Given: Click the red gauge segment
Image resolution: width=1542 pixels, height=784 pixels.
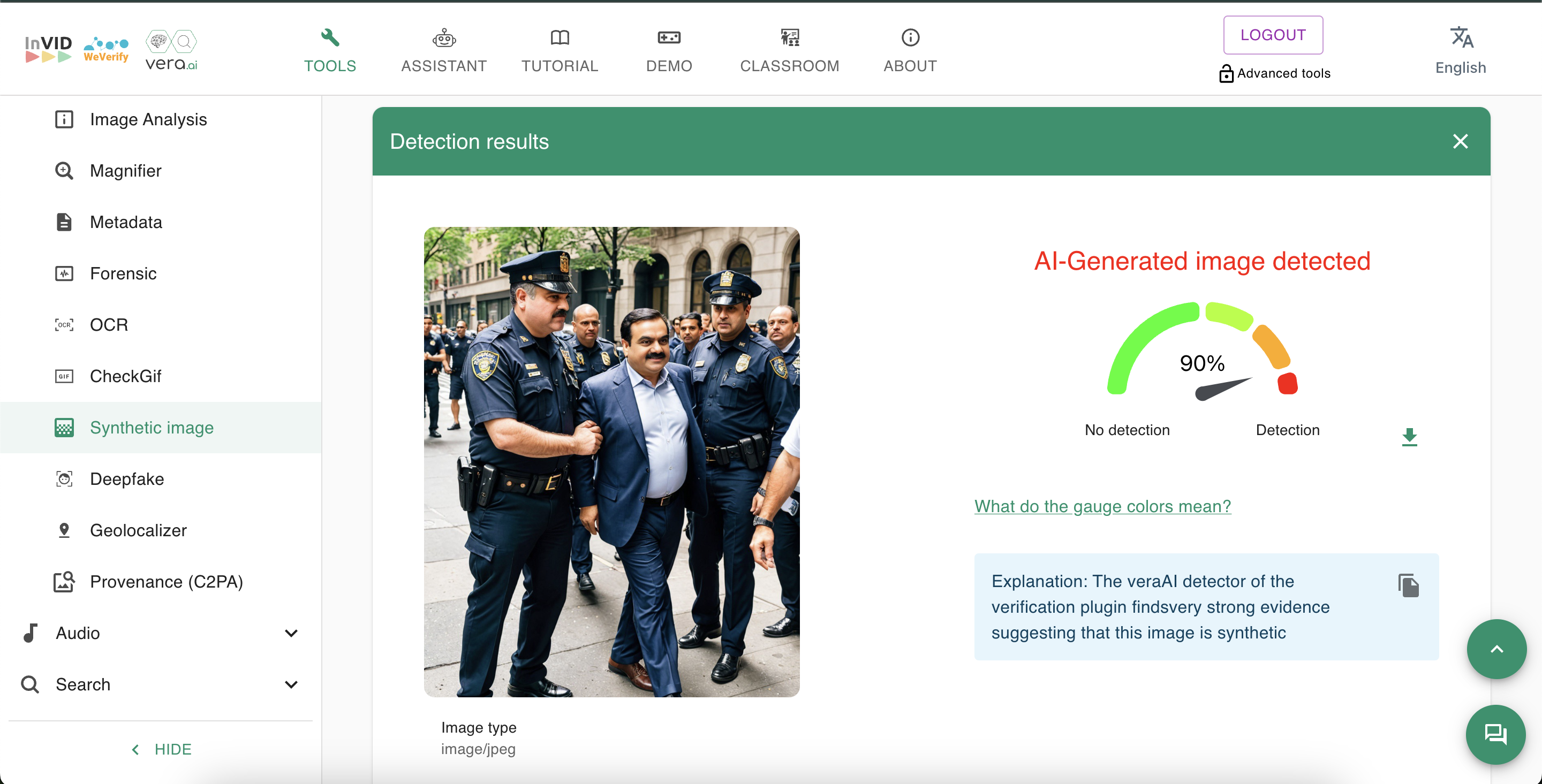Looking at the screenshot, I should (x=1288, y=384).
